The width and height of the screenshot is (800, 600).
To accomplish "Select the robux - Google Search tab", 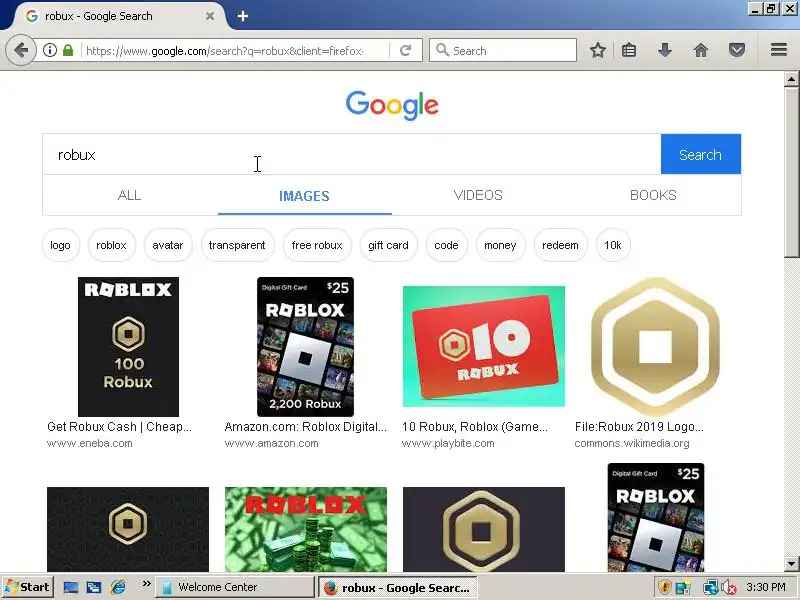I will [x=120, y=16].
